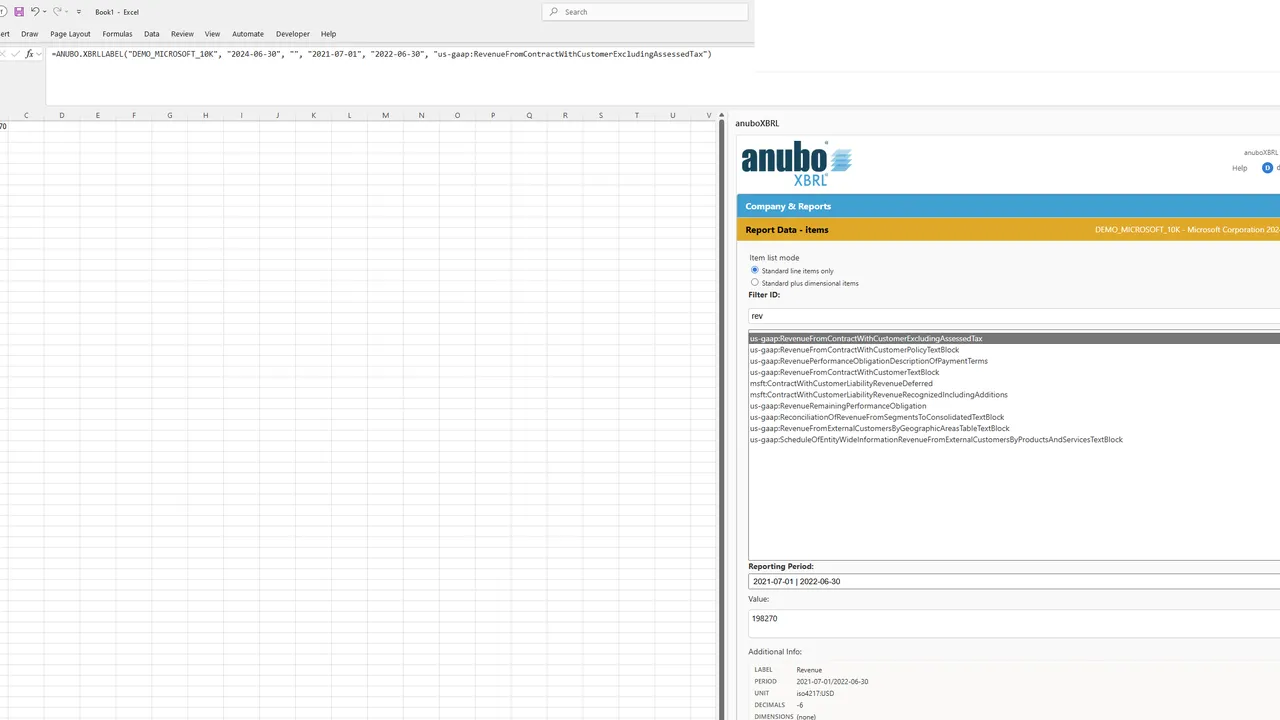
Task: Select Standard plus dimensional items radio
Action: coord(755,283)
